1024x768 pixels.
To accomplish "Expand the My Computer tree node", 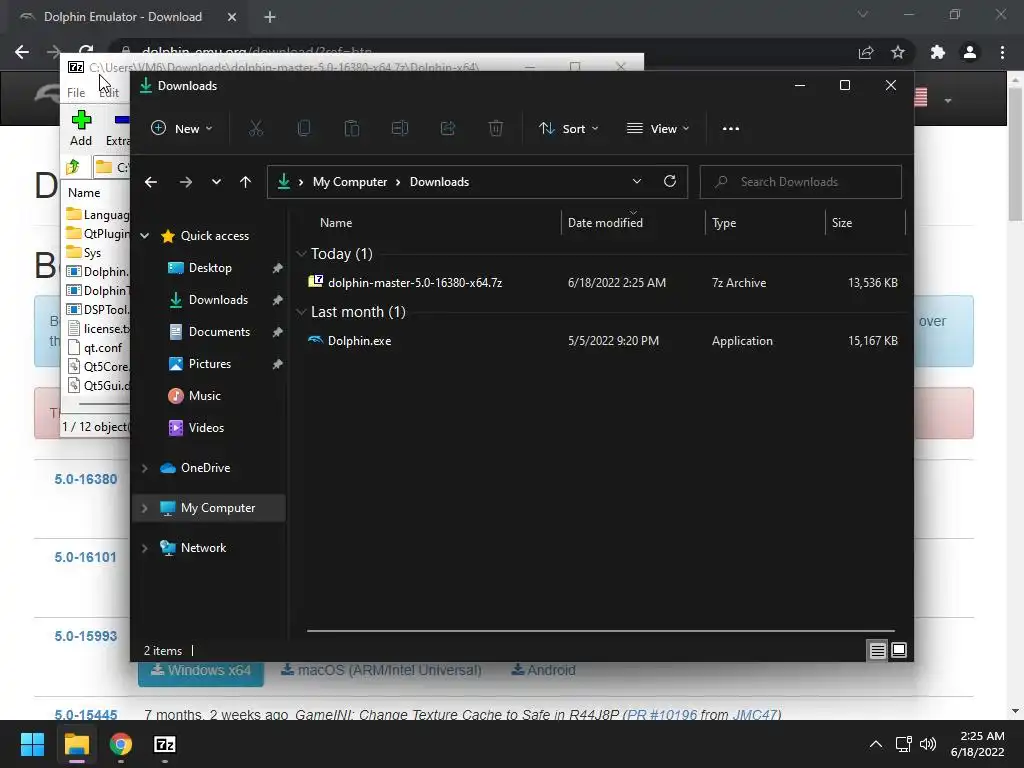I will (145, 508).
